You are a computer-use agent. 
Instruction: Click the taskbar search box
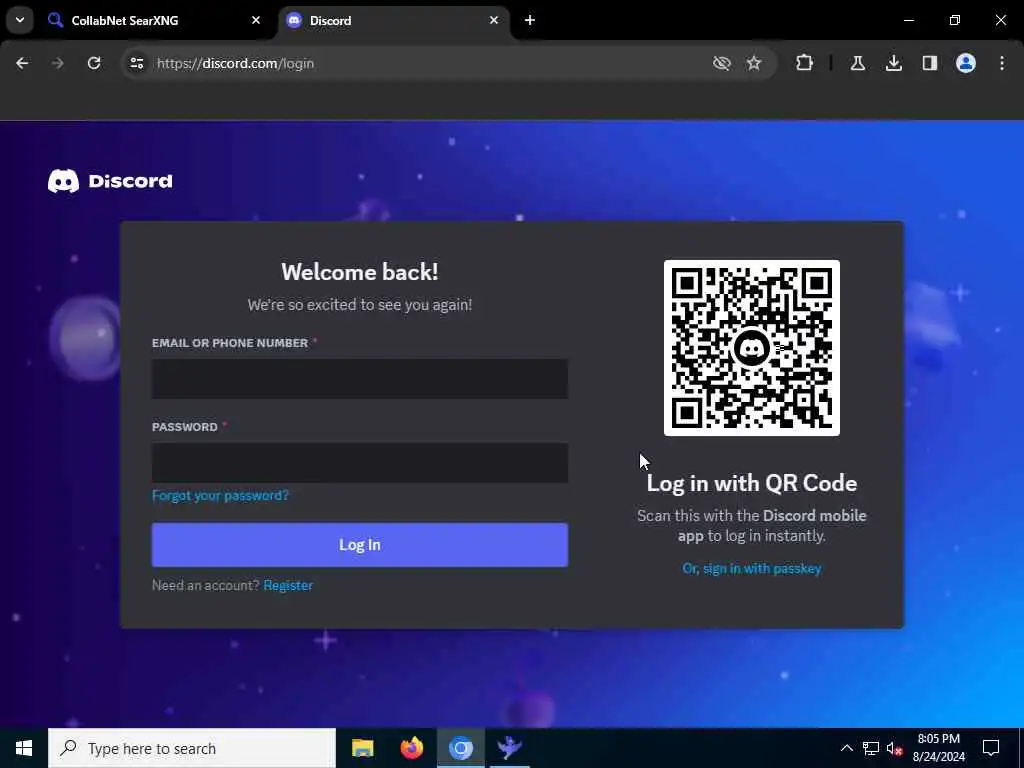click(192, 748)
